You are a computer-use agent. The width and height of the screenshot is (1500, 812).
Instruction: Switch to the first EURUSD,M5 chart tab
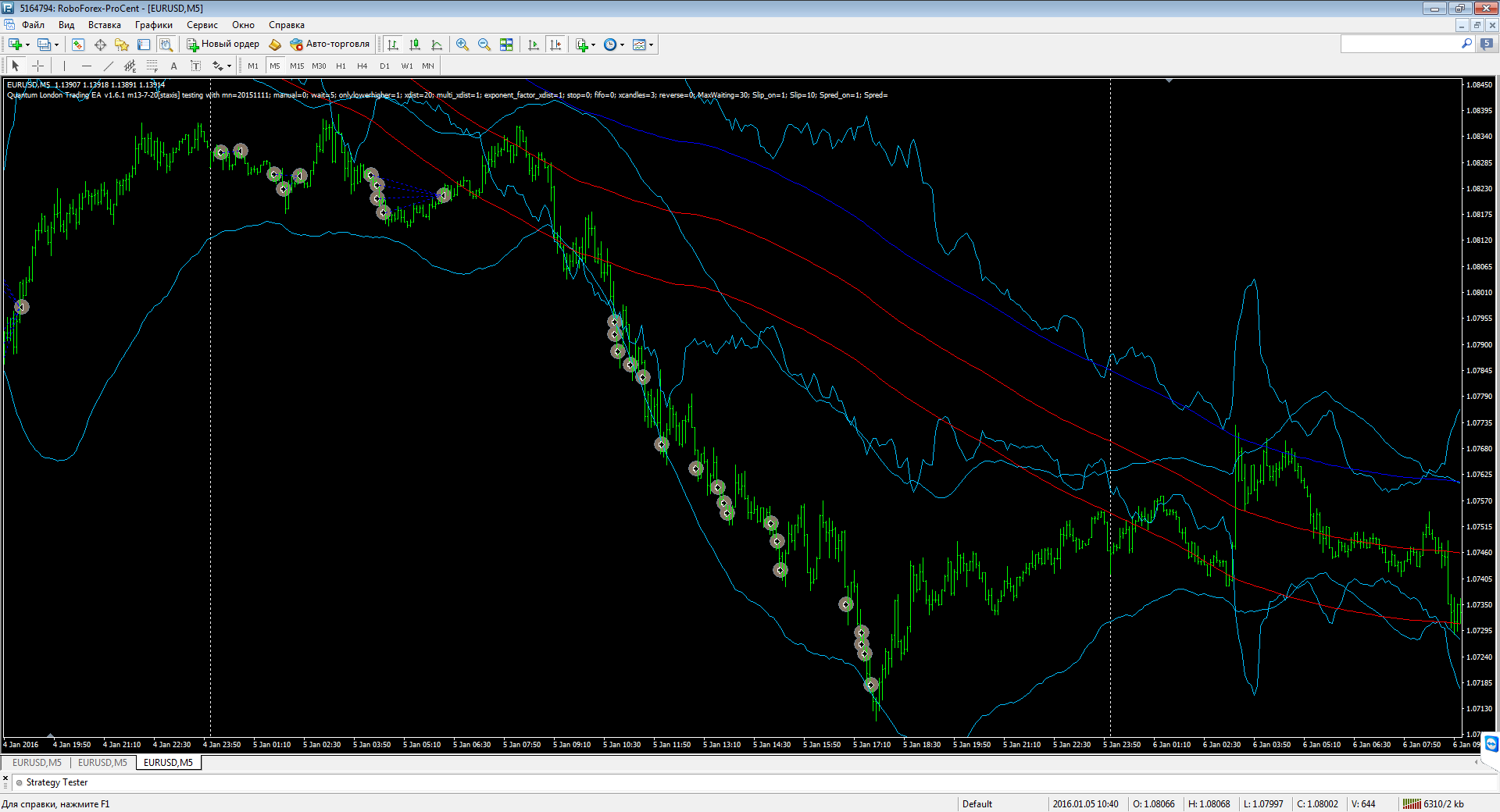pyautogui.click(x=37, y=763)
